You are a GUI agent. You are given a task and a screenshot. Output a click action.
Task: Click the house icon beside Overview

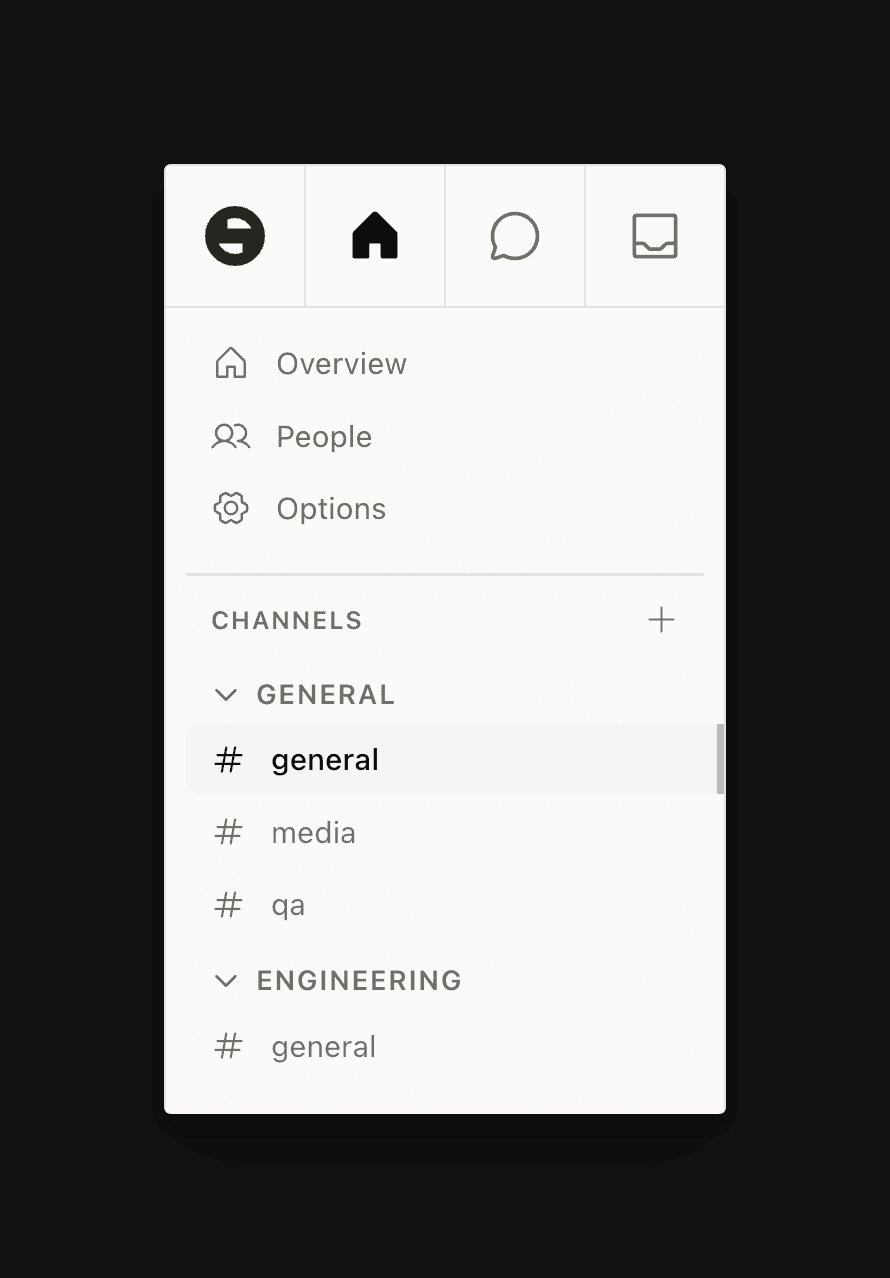(x=230, y=363)
